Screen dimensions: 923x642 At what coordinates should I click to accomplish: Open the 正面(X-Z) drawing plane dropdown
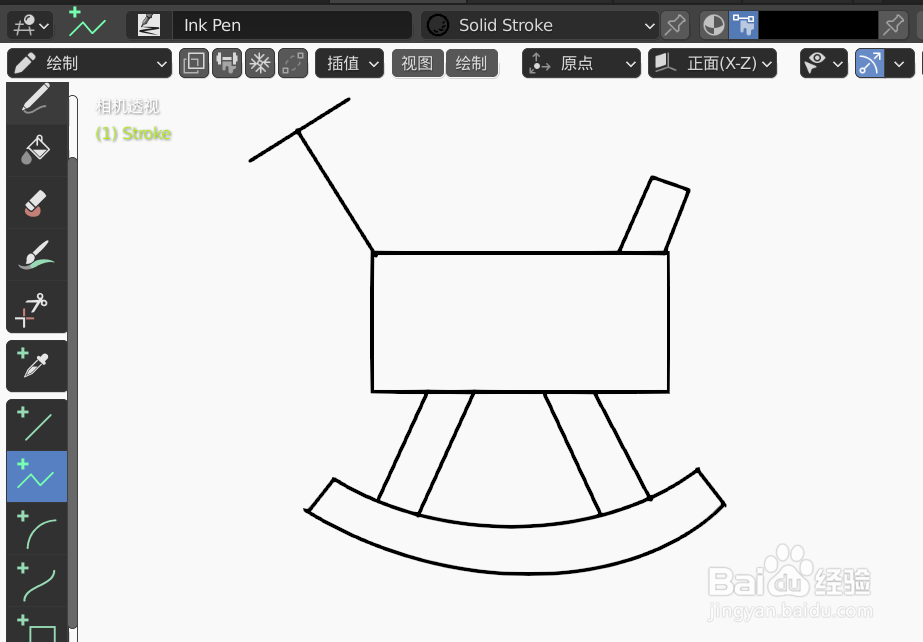(x=712, y=62)
